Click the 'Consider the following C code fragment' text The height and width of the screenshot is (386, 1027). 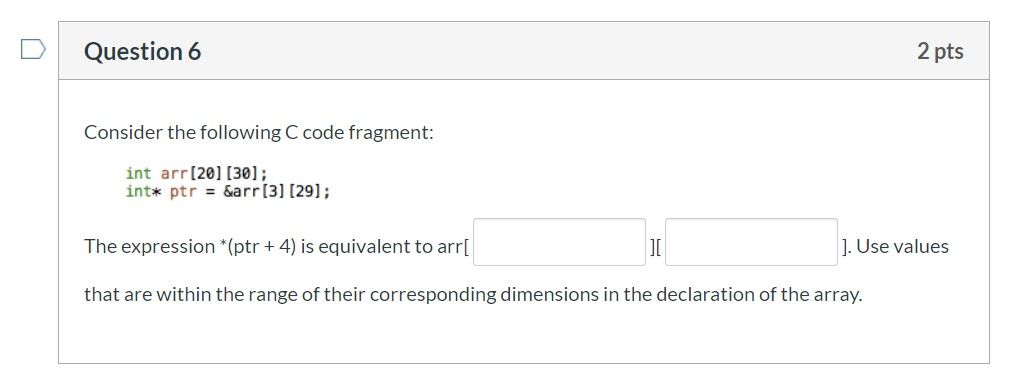pos(259,132)
